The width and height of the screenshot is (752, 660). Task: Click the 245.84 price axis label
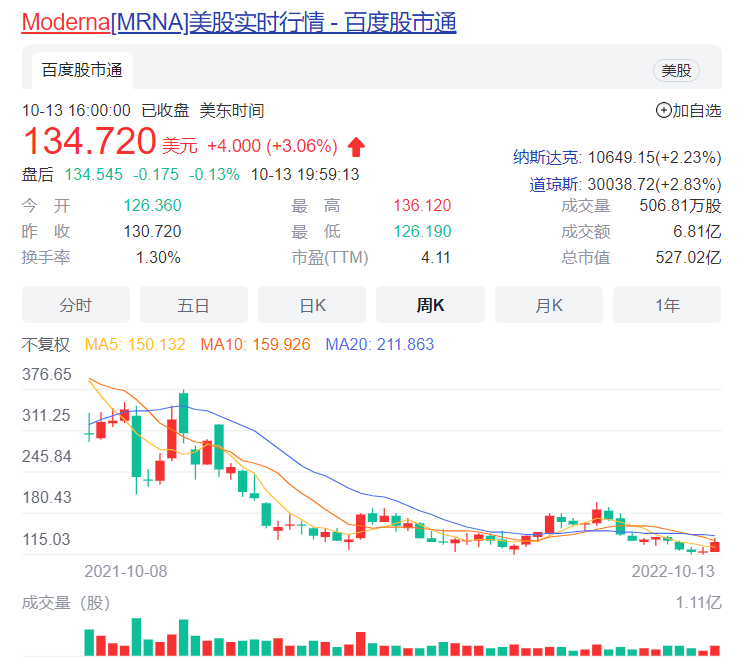coord(47,456)
